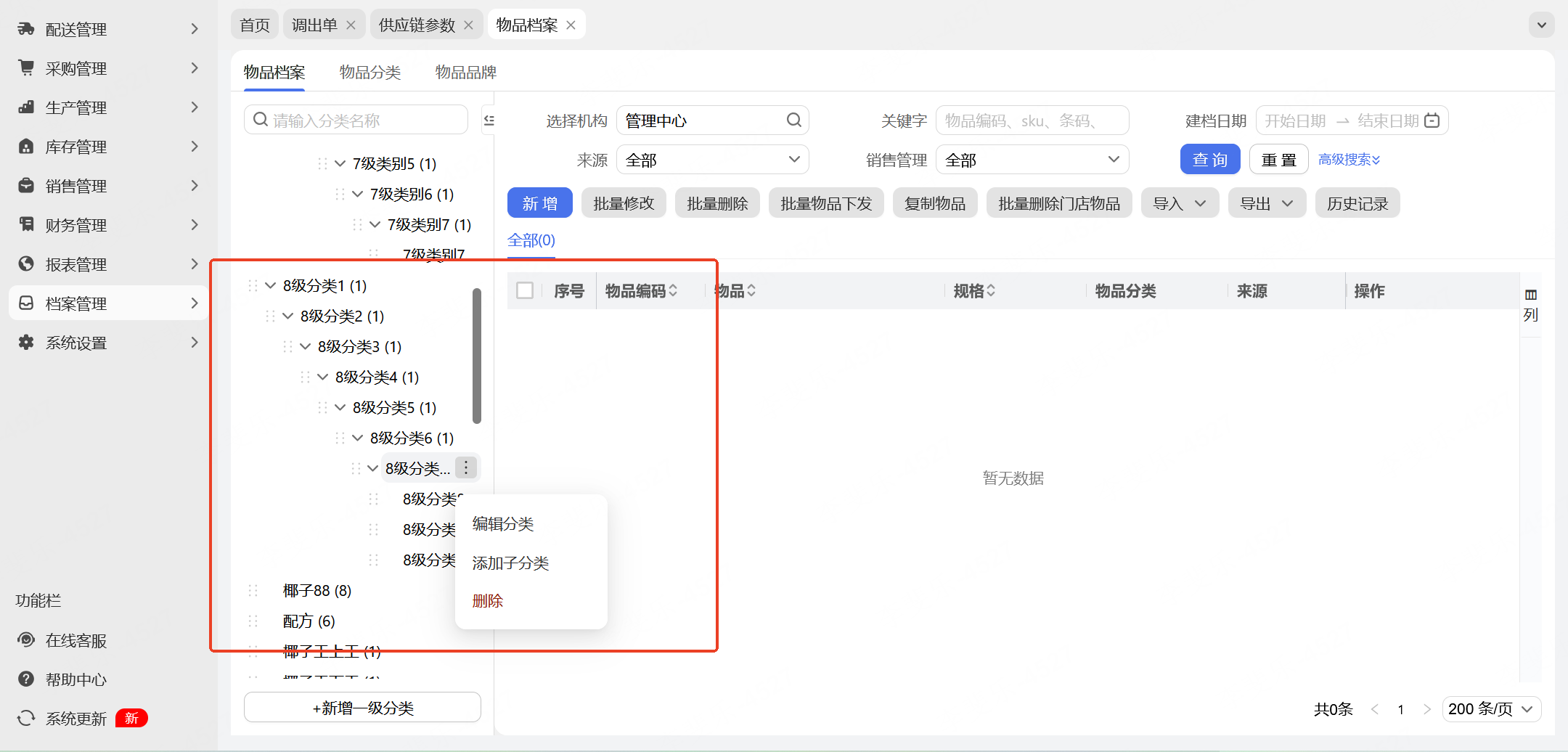Expand the tab list dropdown at top right
This screenshot has width=1568, height=752.
pos(1541,25)
